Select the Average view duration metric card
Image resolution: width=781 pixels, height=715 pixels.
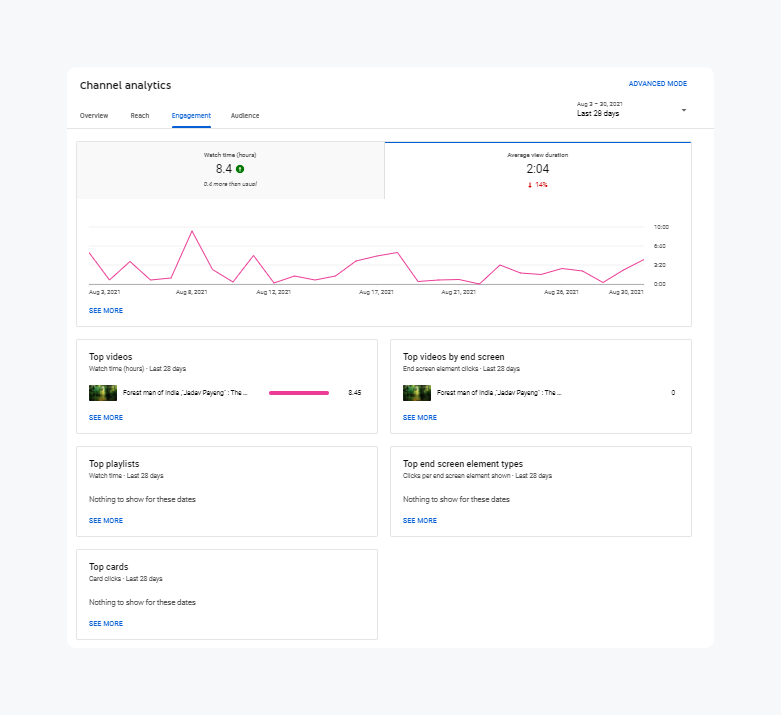tap(537, 170)
